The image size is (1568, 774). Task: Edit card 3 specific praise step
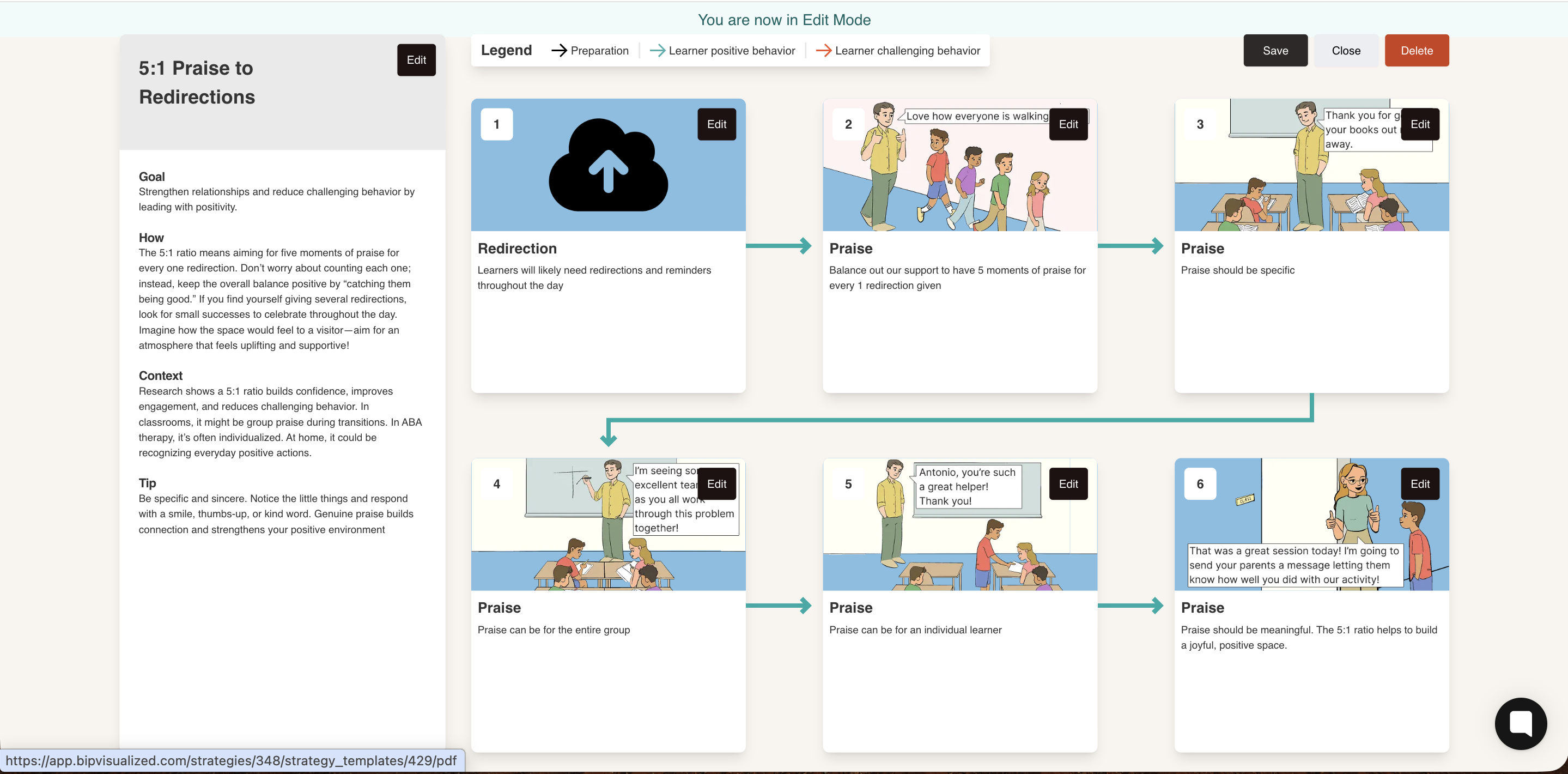coord(1419,124)
